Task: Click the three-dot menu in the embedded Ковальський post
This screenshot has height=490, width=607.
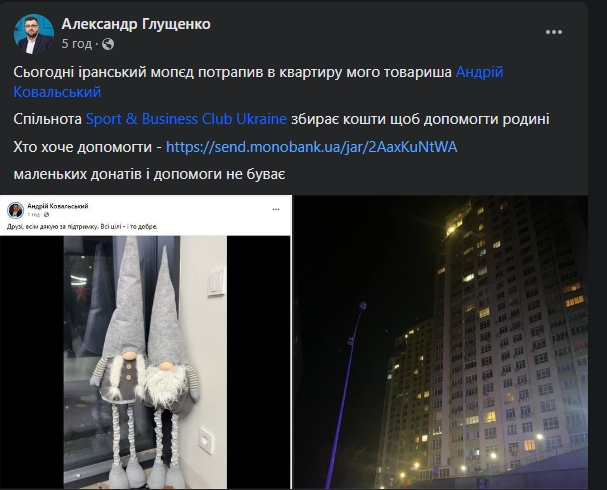Action: [x=276, y=209]
